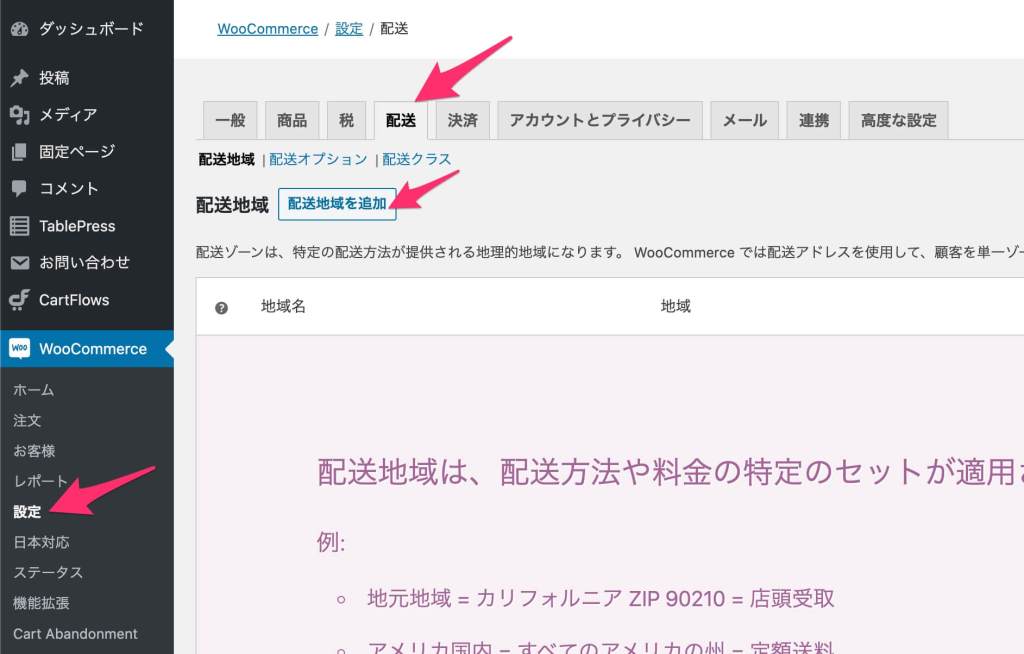Click the WooCommerce breadcrumb link
Image resolution: width=1024 pixels, height=654 pixels.
tap(267, 29)
